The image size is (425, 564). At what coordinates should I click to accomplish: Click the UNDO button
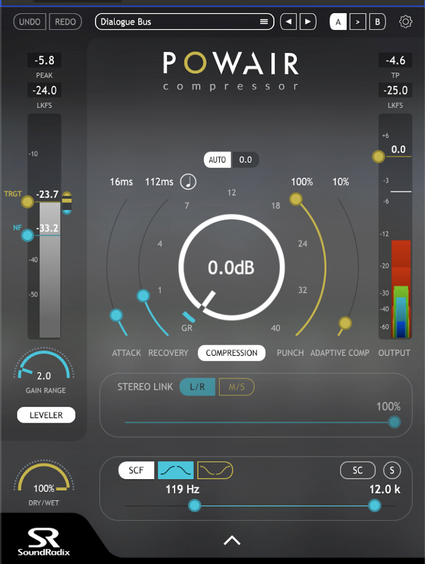[29, 22]
